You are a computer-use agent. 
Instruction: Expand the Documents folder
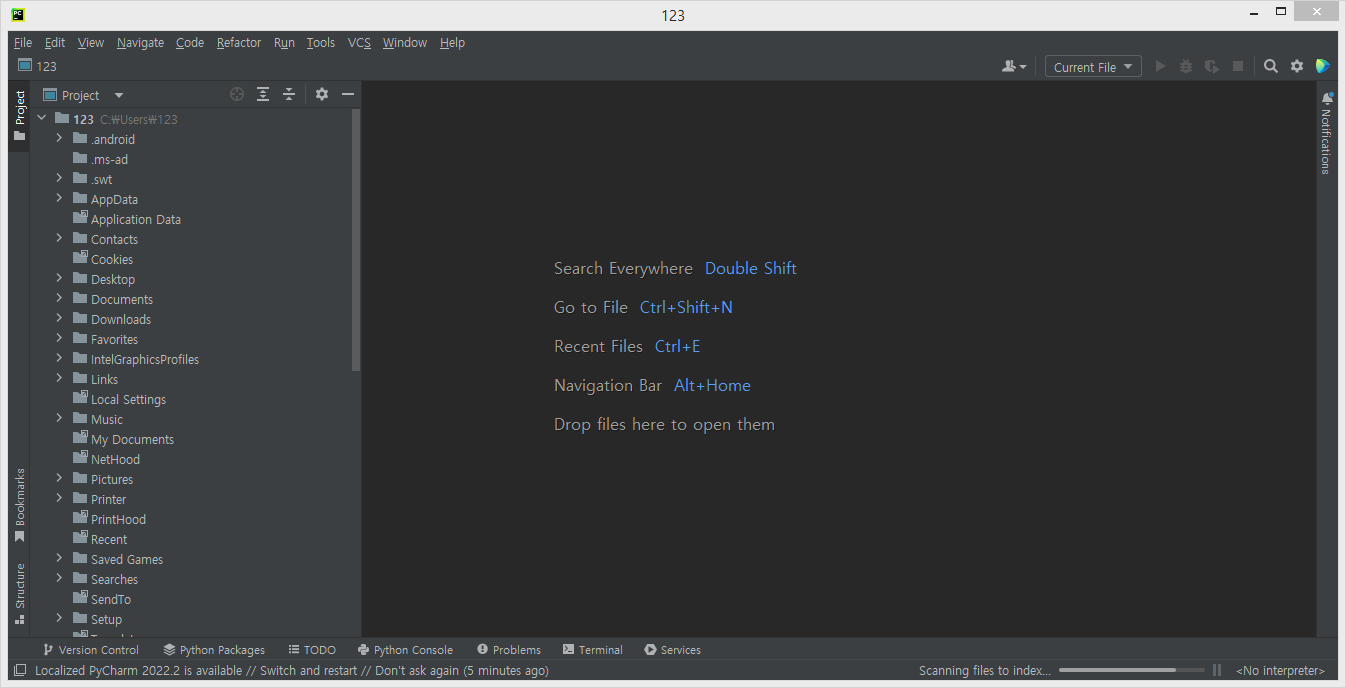[x=59, y=299]
